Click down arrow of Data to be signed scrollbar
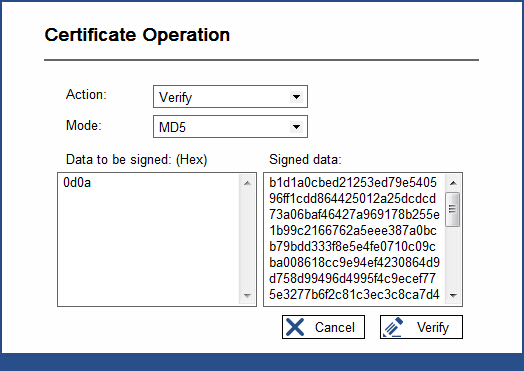Image resolution: width=524 pixels, height=371 pixels. pyautogui.click(x=247, y=295)
